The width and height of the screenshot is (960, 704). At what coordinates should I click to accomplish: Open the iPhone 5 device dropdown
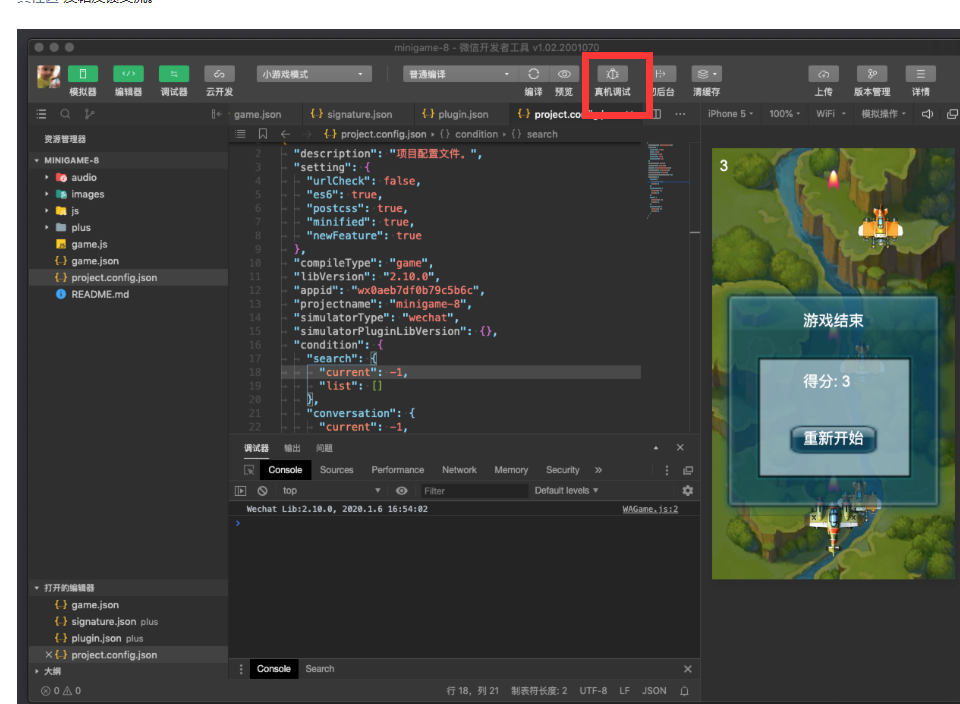(730, 114)
